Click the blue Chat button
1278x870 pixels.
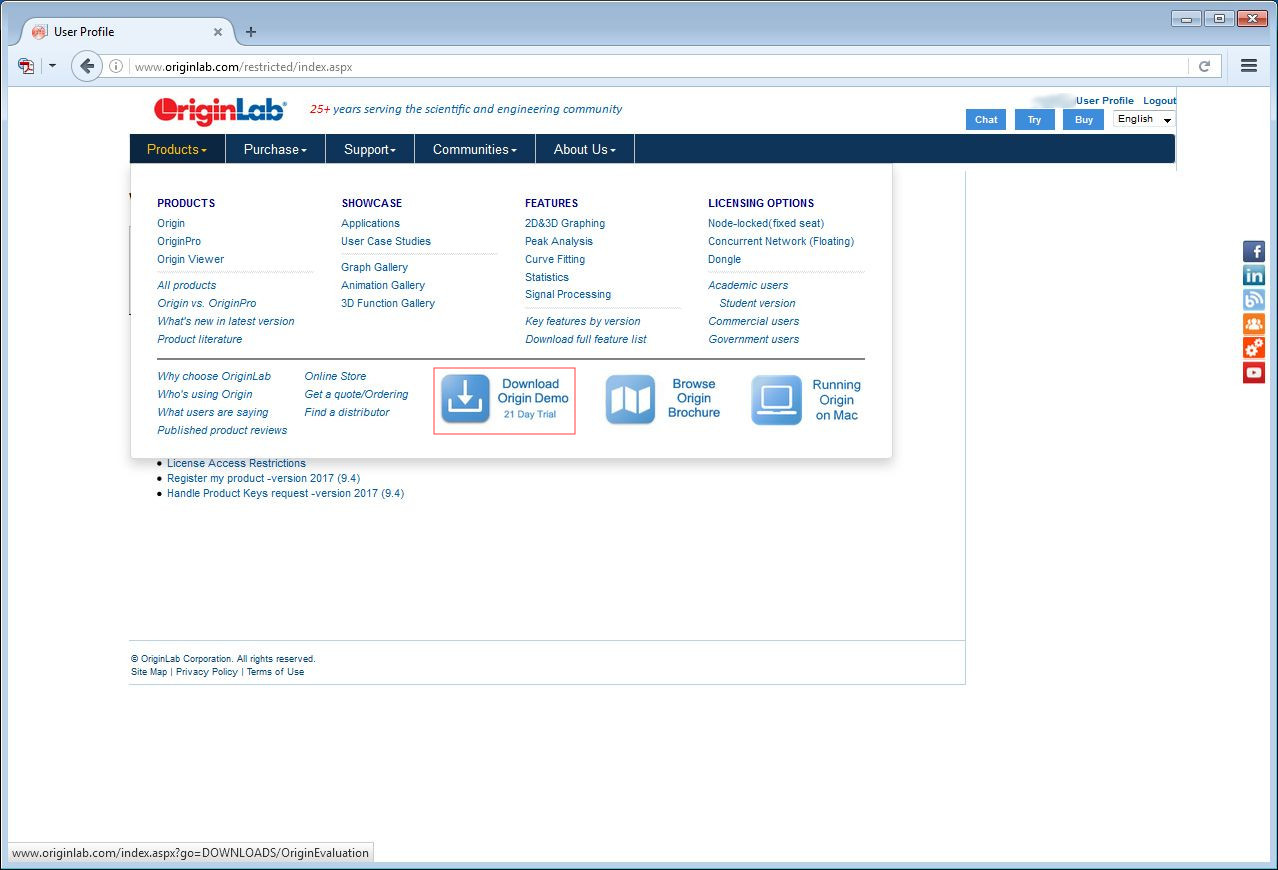click(x=986, y=120)
